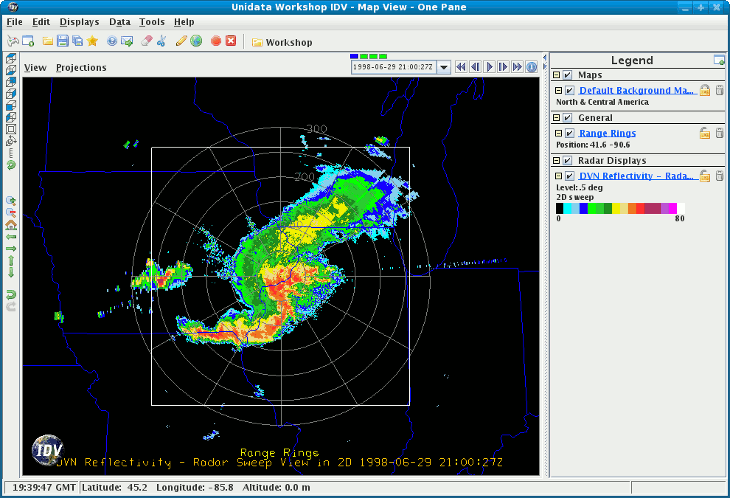Click the pencil drawing icon
730x498 pixels.
click(181, 42)
